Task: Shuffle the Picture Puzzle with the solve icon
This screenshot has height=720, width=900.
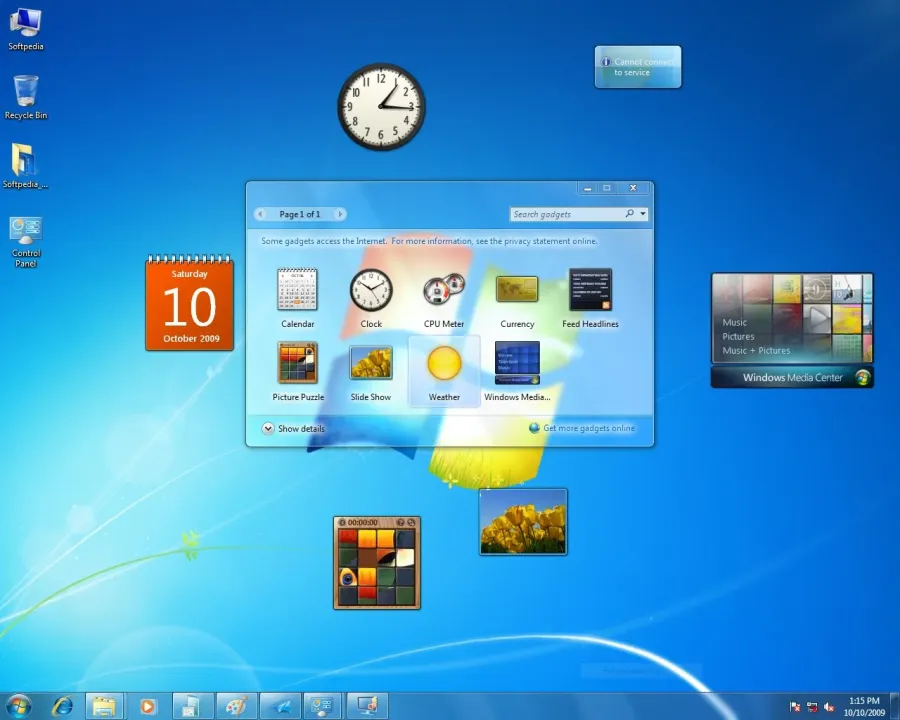Action: 411,522
